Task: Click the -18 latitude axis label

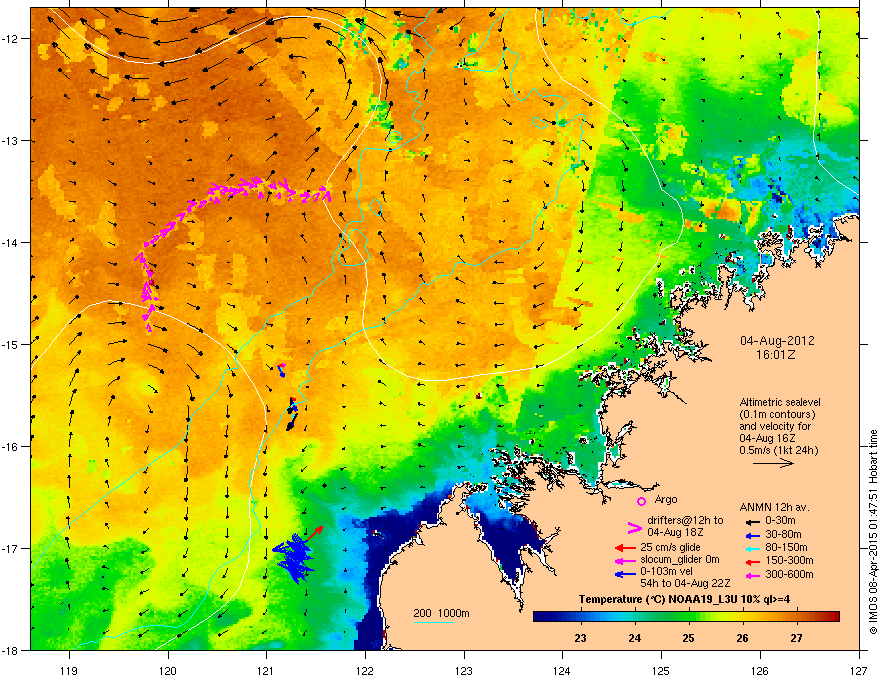Action: tap(11, 650)
